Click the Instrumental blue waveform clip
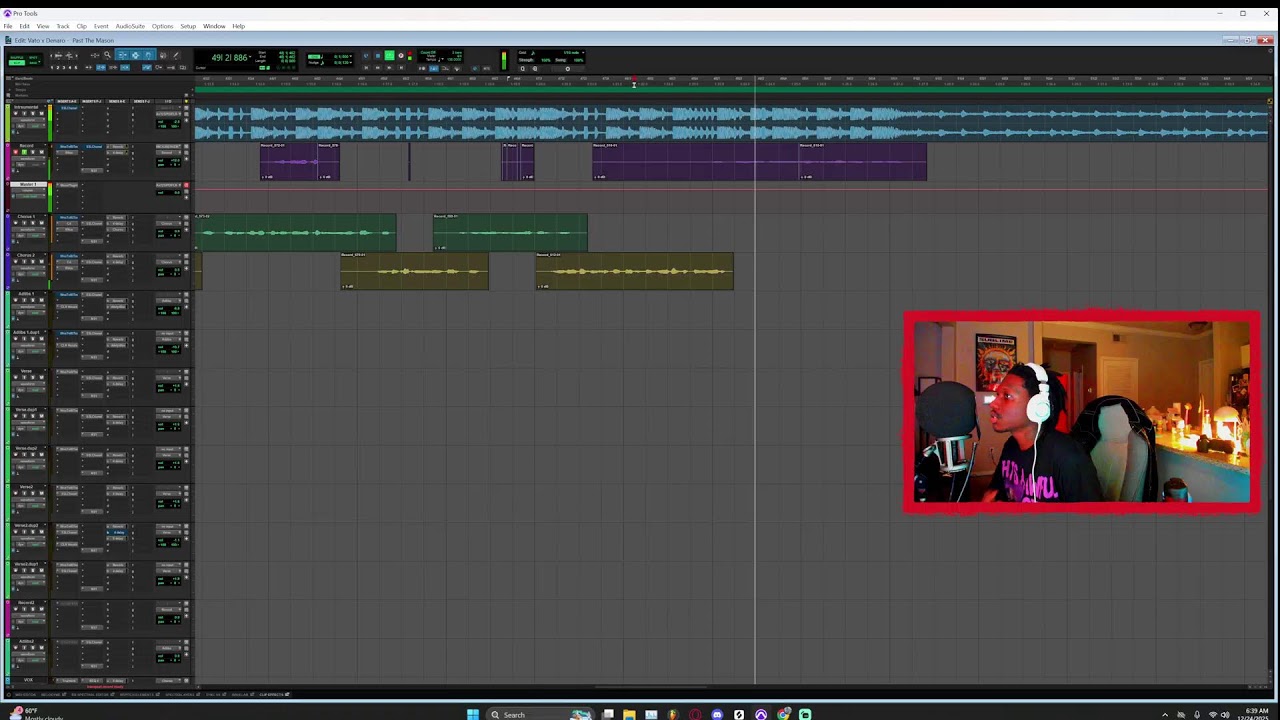 730,122
